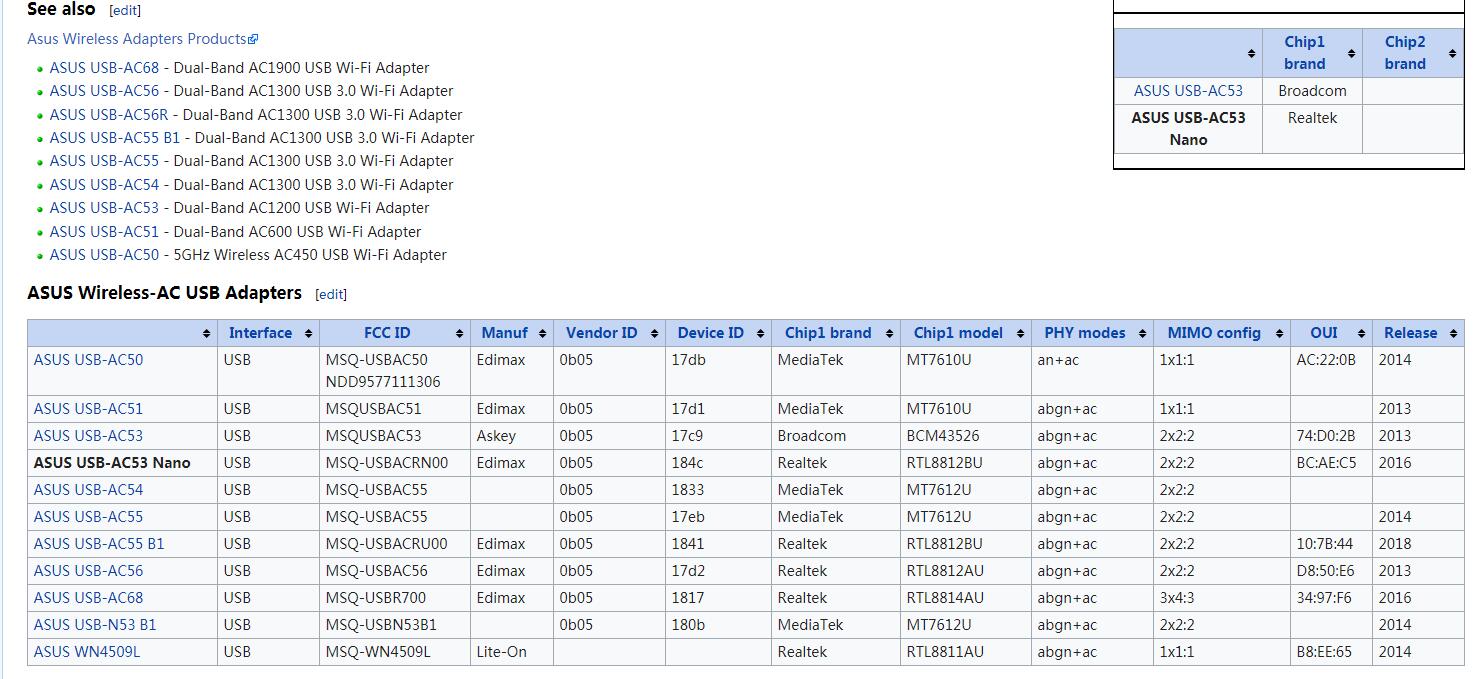Screen dimensions: 1474x679
Task: Open ASUS USB-AC55 link in main table
Action: [88, 517]
